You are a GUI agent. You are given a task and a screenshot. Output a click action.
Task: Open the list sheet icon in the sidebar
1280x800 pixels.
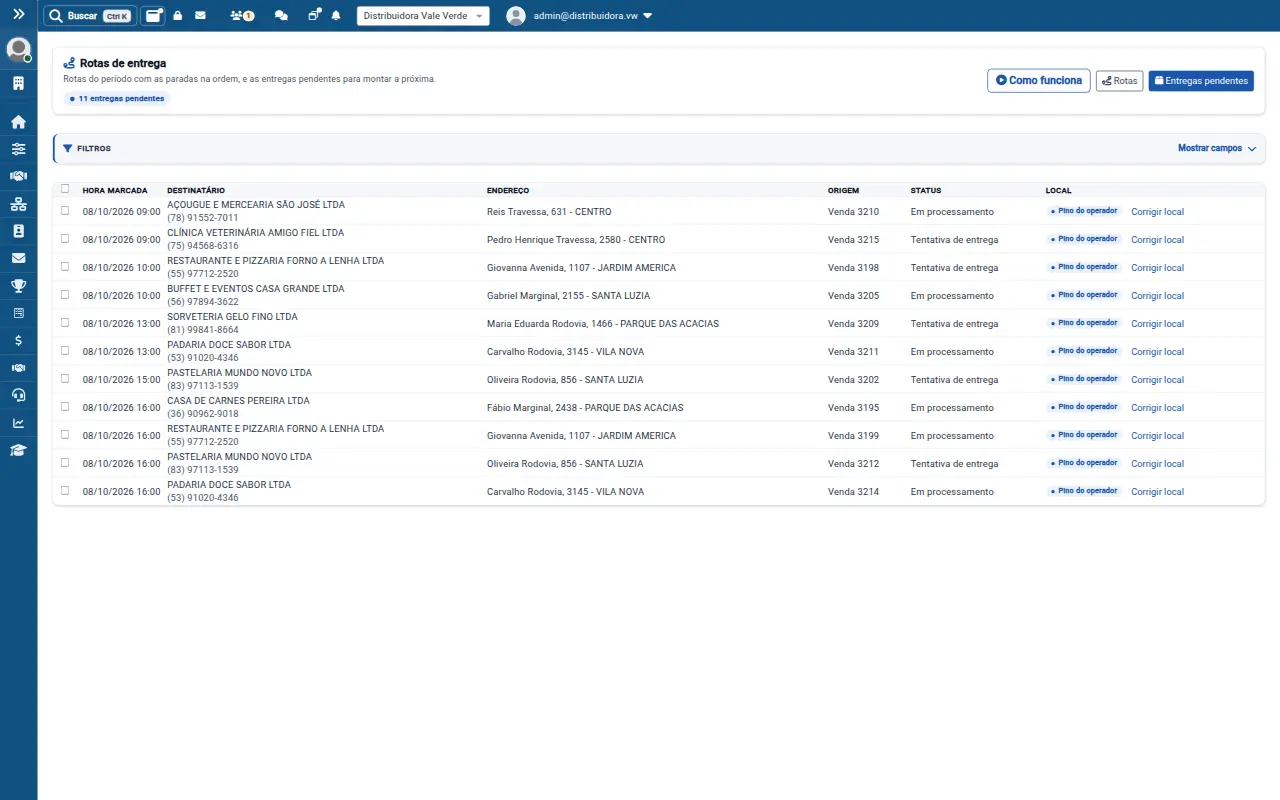tap(18, 313)
